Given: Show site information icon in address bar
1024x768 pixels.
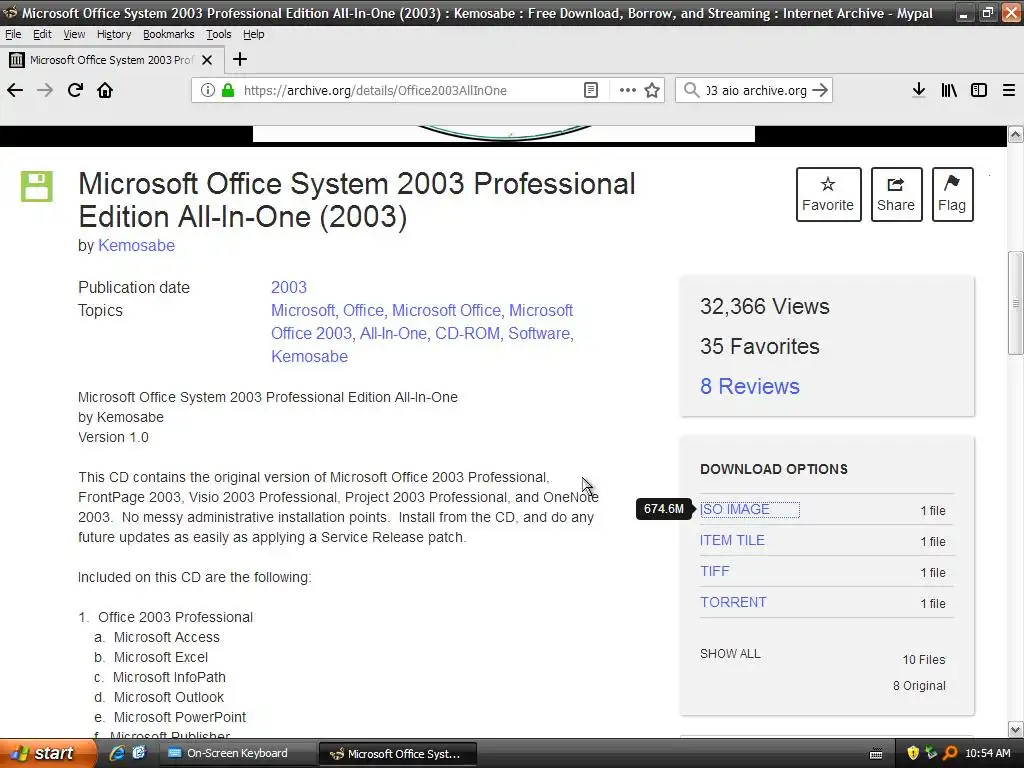Looking at the screenshot, I should (208, 90).
